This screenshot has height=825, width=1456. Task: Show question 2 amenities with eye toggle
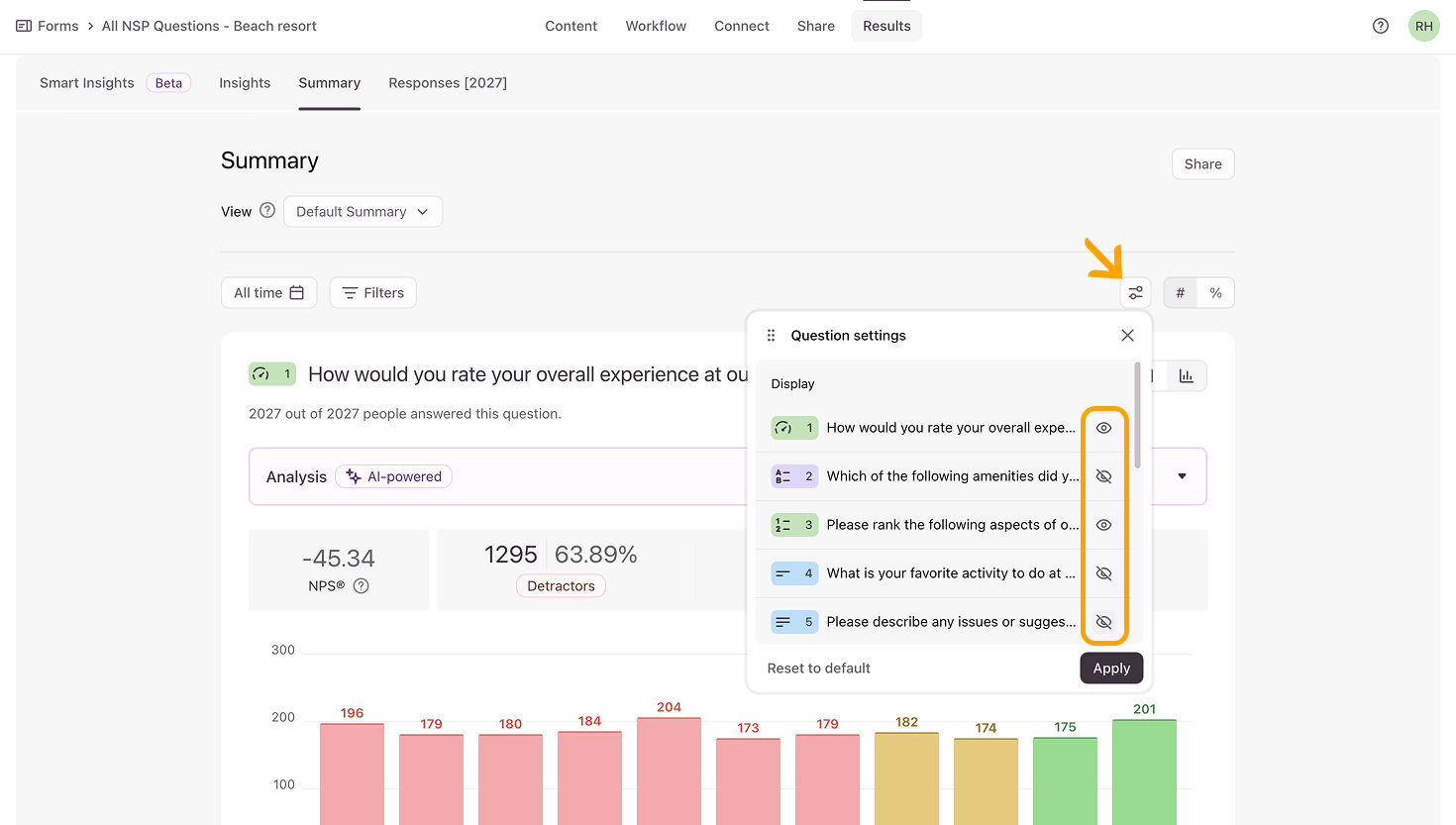(1103, 476)
